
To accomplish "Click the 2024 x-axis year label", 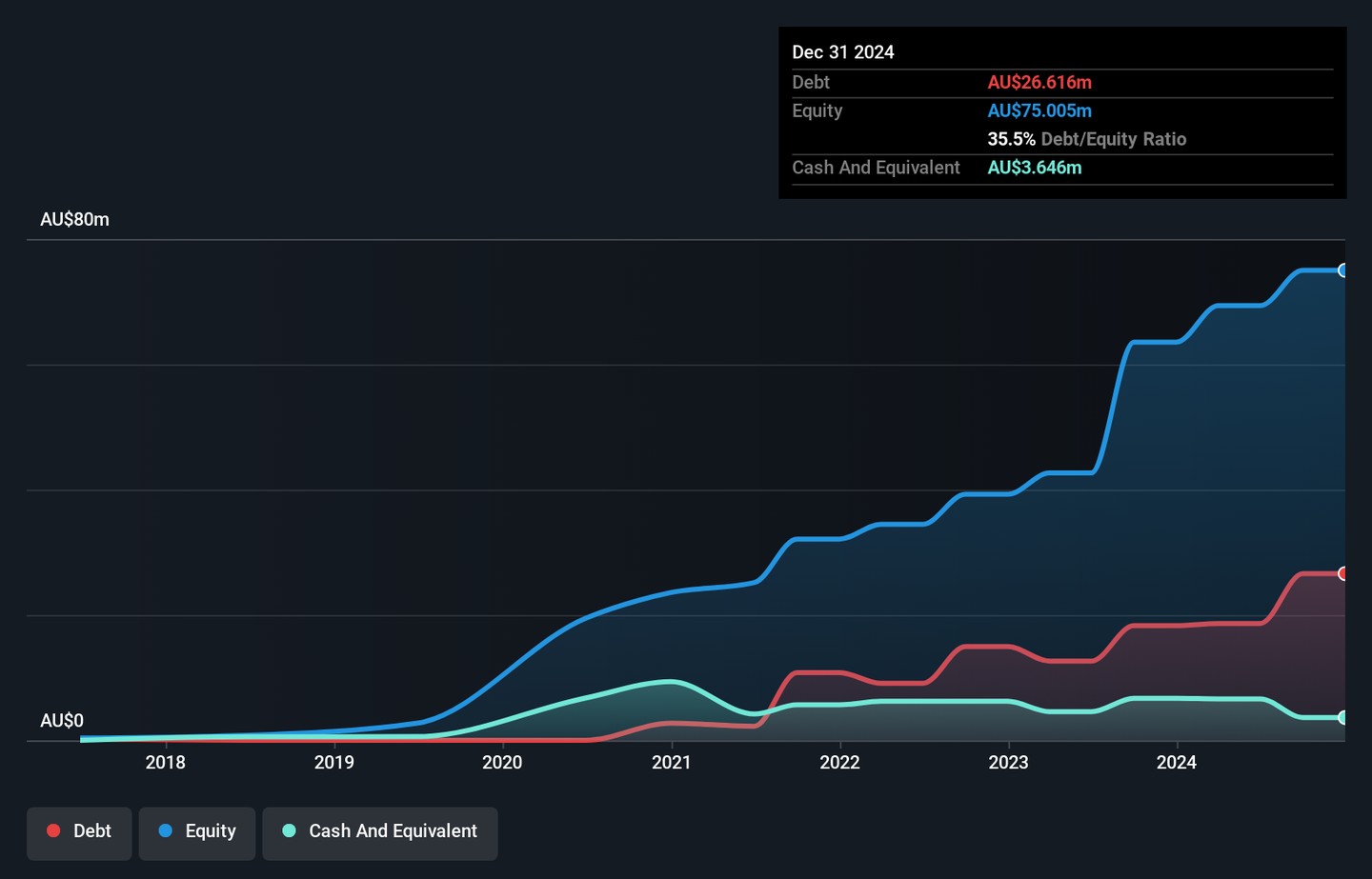I will [x=1177, y=762].
